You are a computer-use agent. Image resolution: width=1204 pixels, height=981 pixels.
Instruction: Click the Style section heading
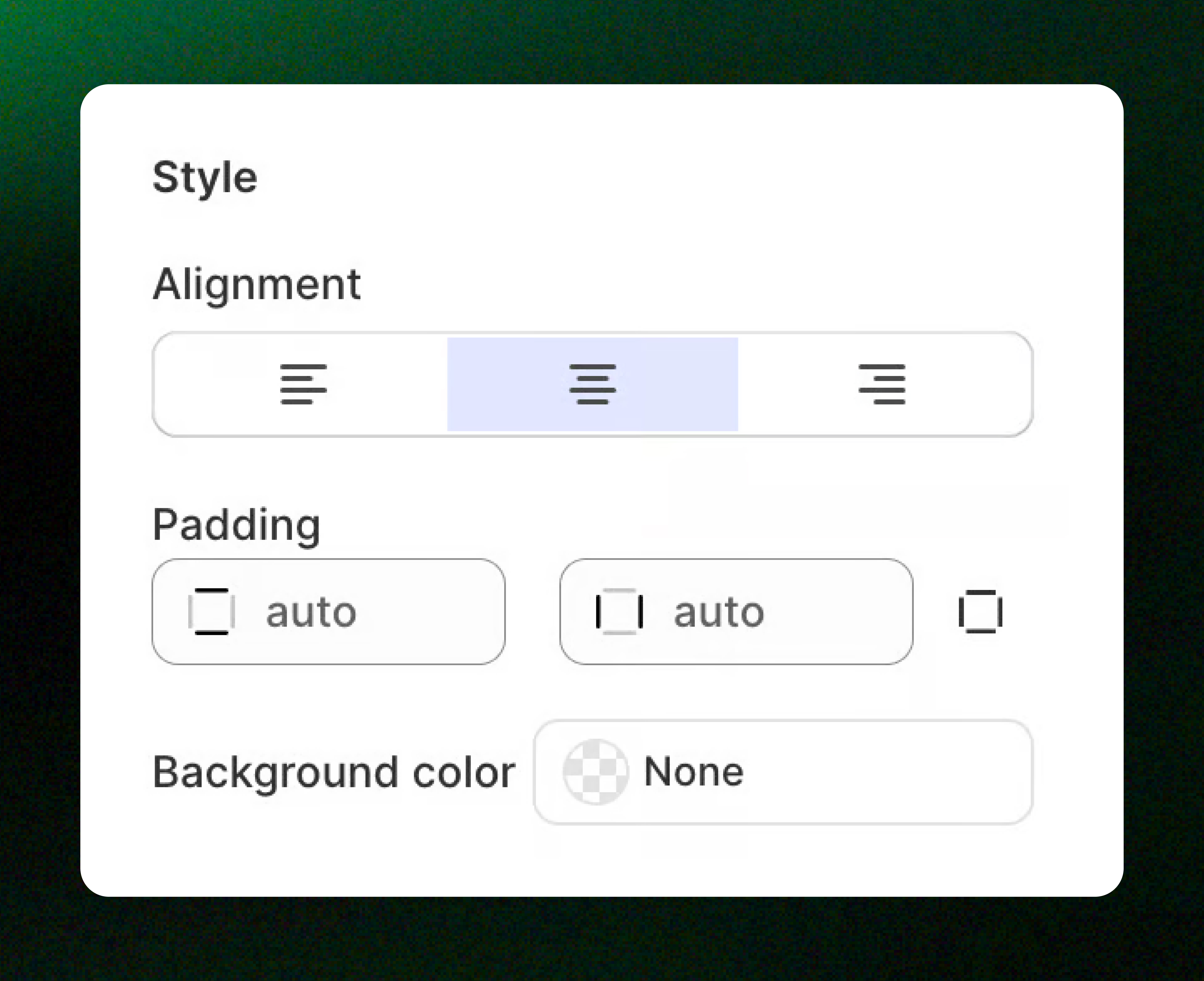pyautogui.click(x=205, y=177)
